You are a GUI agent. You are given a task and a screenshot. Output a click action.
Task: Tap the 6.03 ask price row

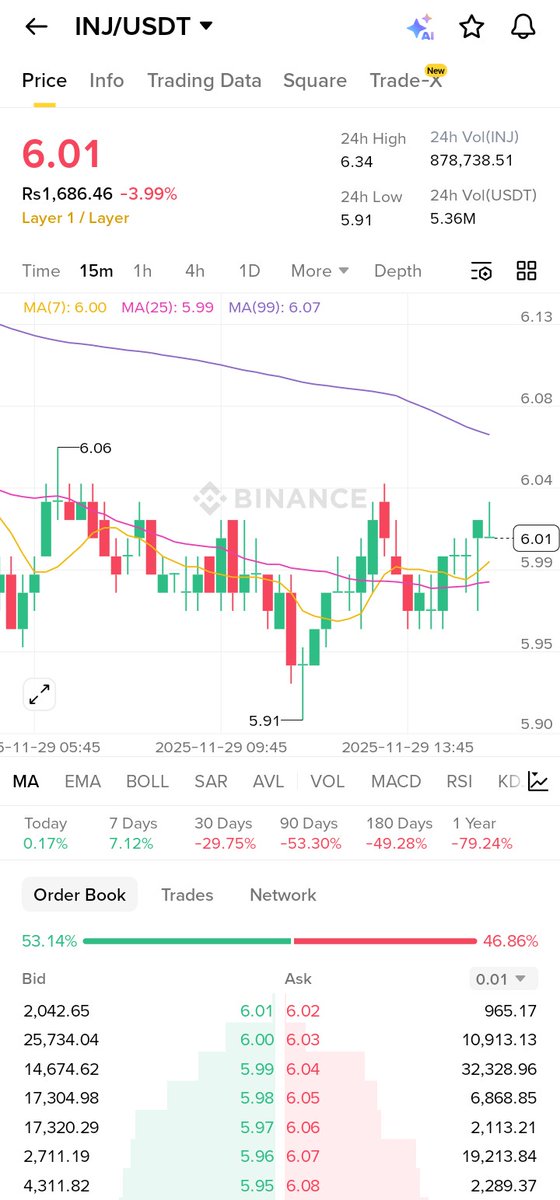tap(412, 1040)
